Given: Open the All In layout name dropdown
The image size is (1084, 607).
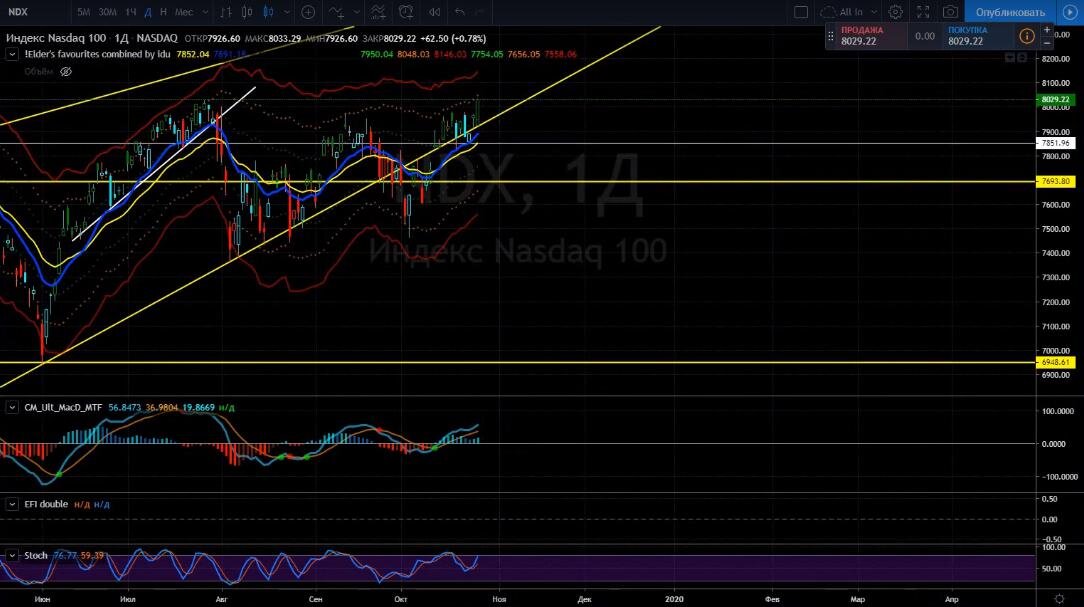Looking at the screenshot, I should click(x=858, y=12).
